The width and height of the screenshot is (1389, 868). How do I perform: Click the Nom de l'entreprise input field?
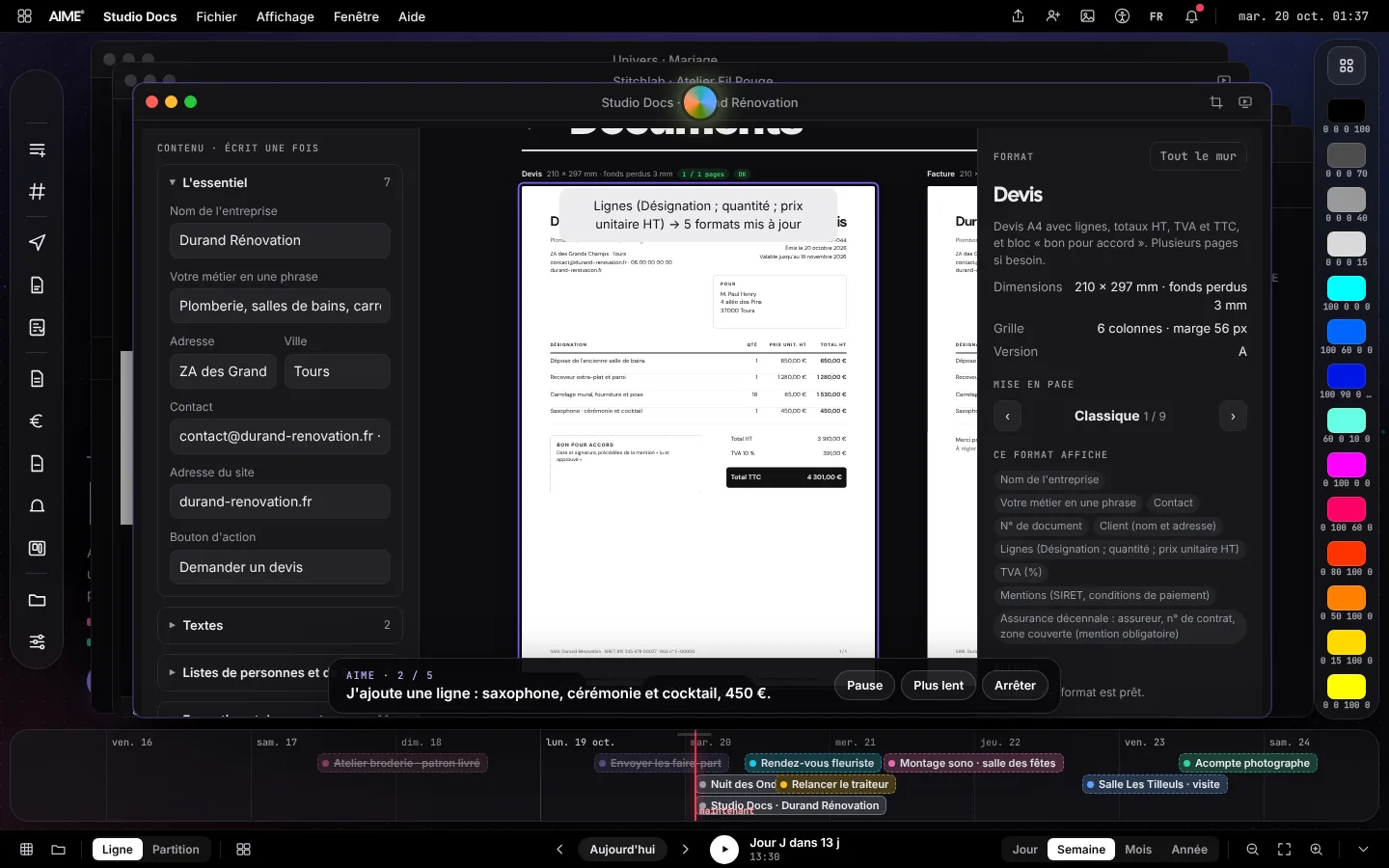[280, 240]
